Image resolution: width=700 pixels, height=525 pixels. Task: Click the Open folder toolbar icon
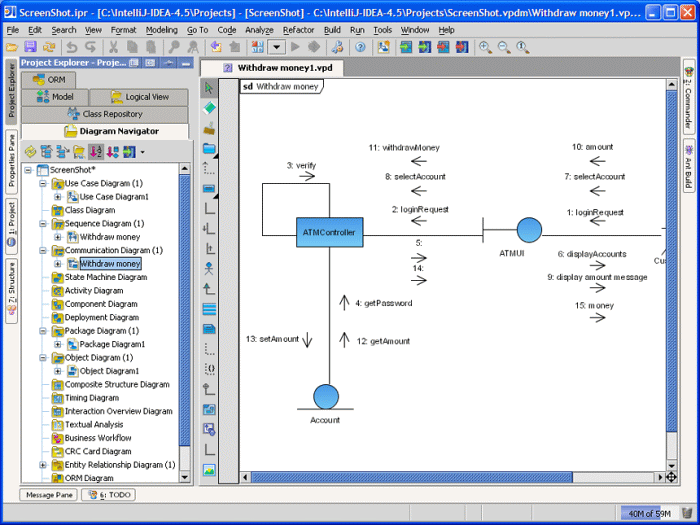coord(12,47)
